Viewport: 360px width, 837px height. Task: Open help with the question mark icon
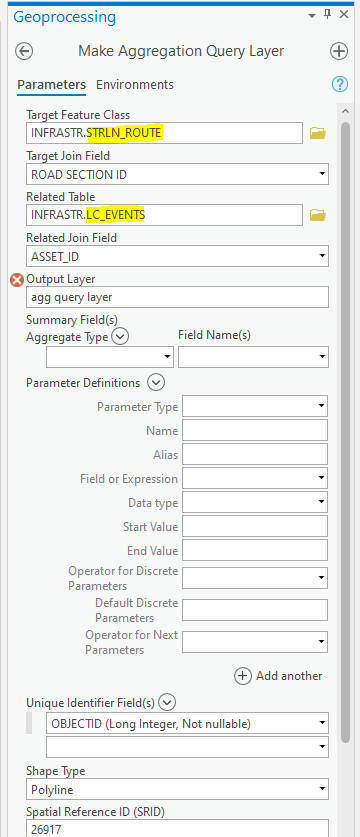pyautogui.click(x=340, y=84)
